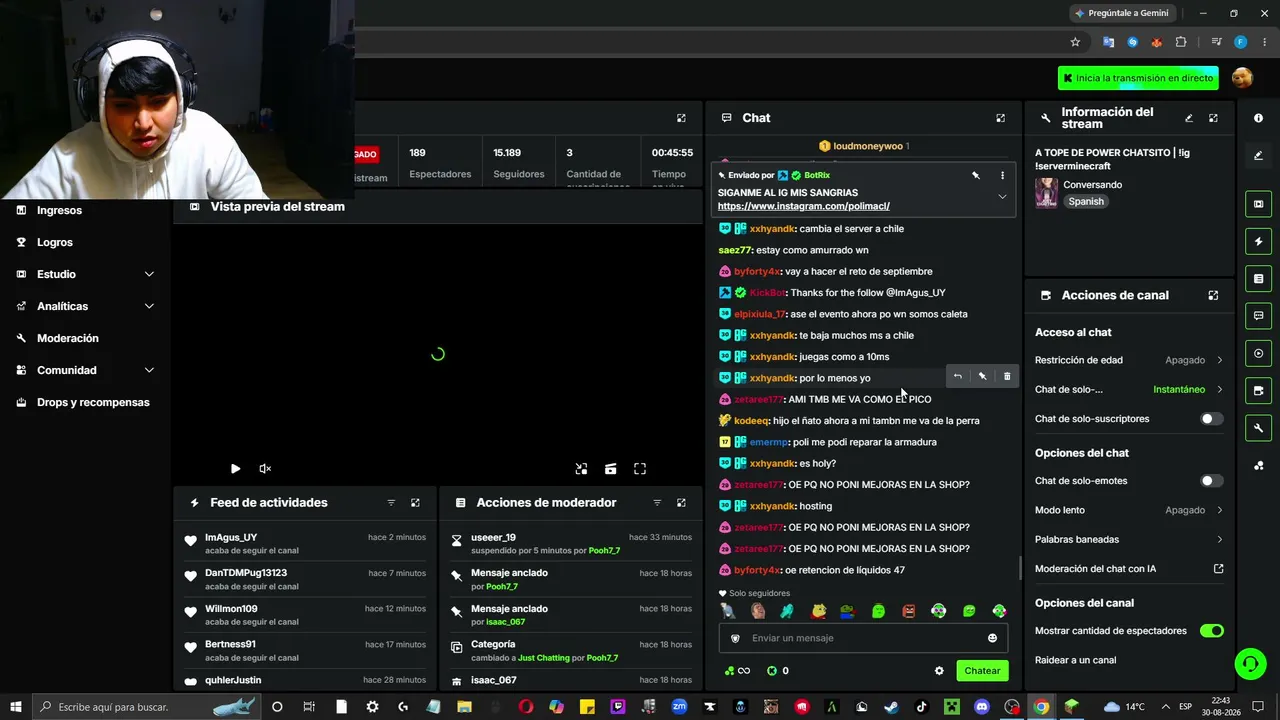The height and width of the screenshot is (720, 1280).
Task: Open the Chrome extensions puzzle icon
Action: point(1181,42)
